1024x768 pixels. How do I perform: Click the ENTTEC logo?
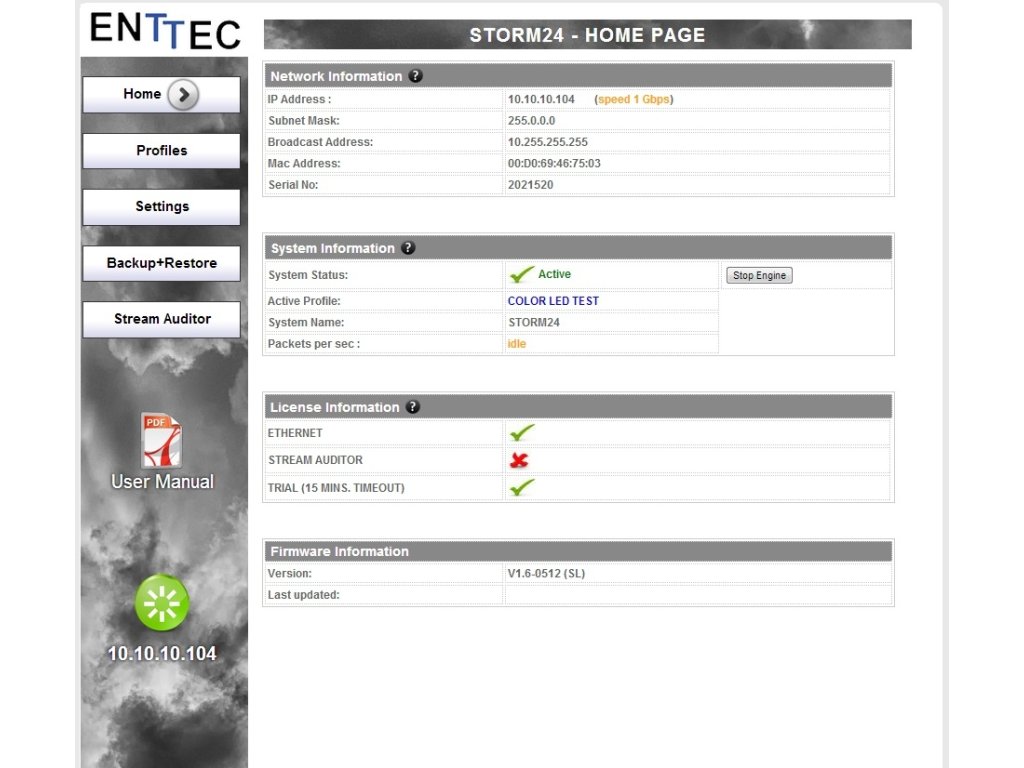coord(165,31)
